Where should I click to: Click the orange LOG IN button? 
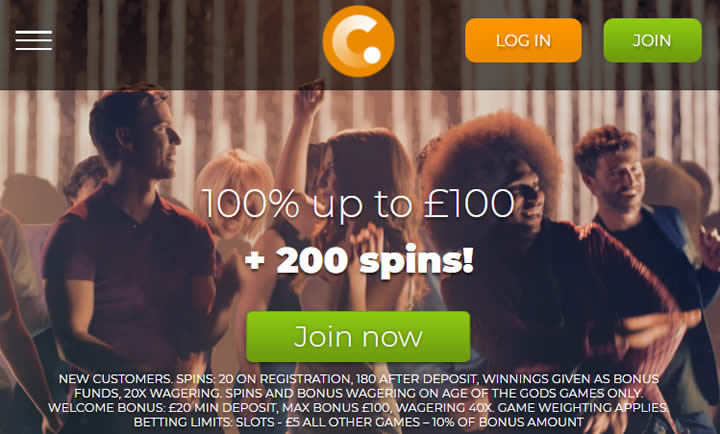pos(523,40)
